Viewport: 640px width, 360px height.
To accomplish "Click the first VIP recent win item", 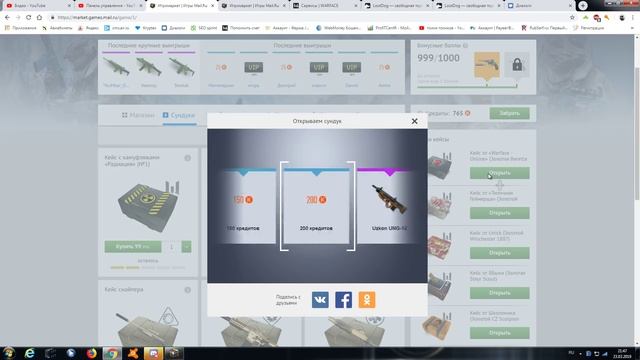I will [x=253, y=67].
